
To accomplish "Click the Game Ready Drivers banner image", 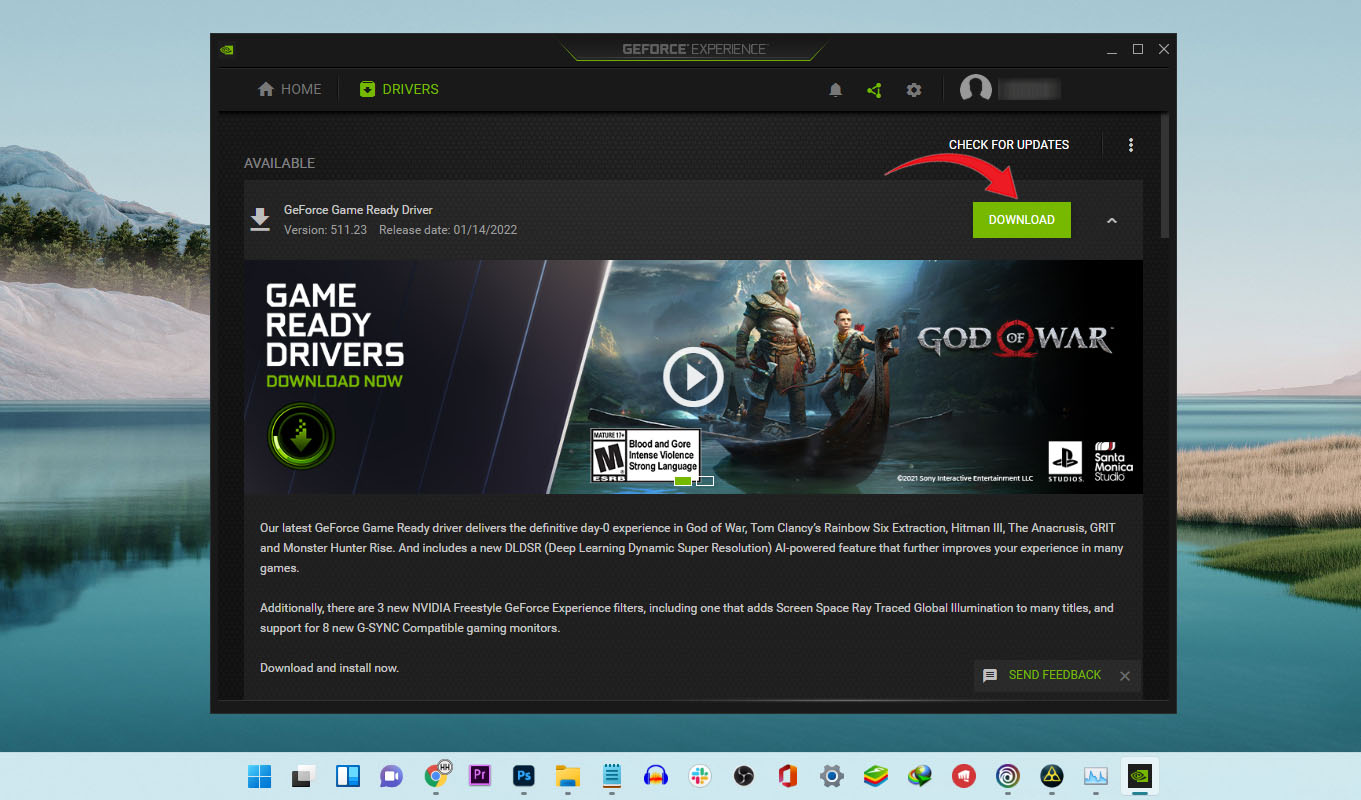I will click(693, 377).
